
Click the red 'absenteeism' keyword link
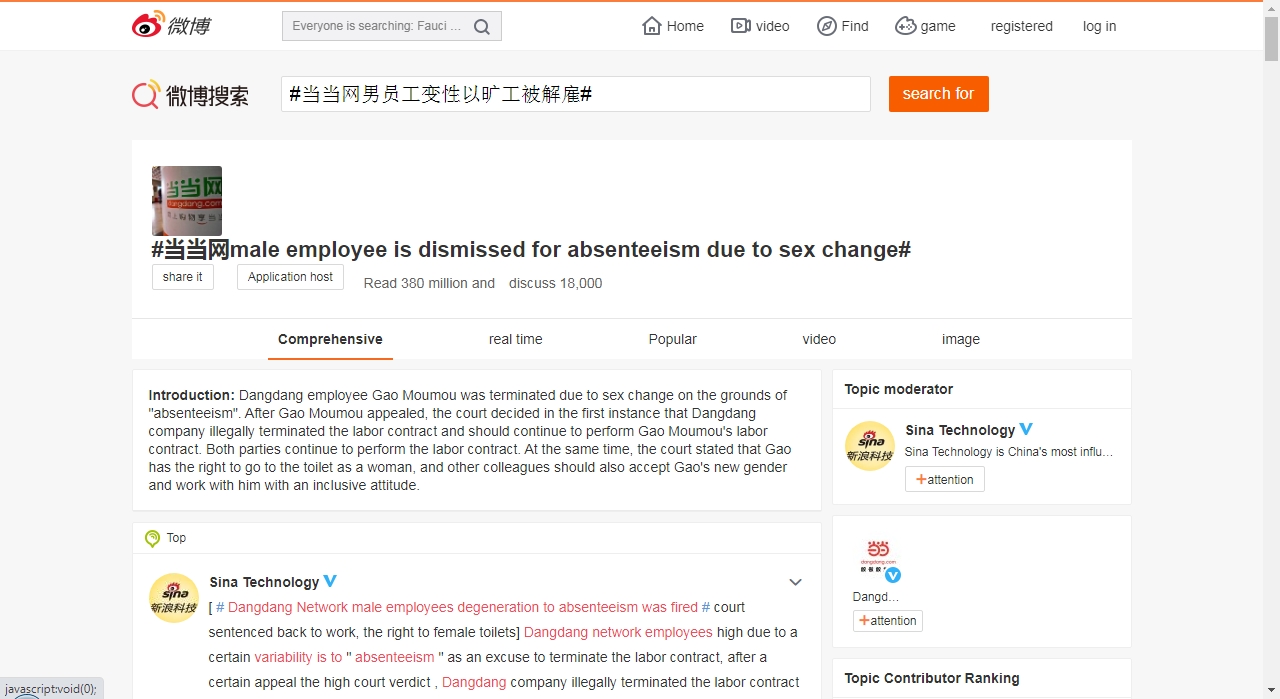395,657
